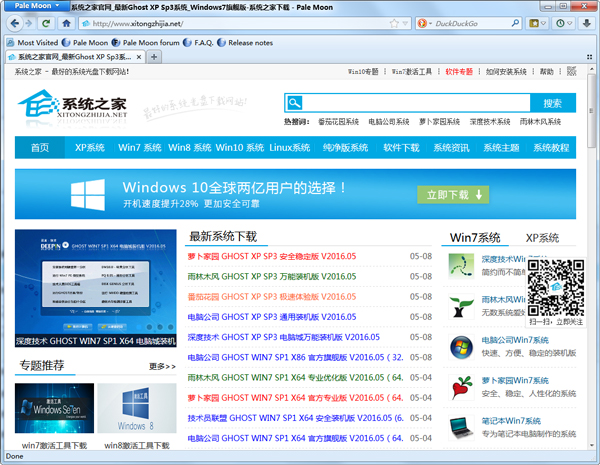Open the bookmarks menu toolbar icon
The image size is (600, 465).
pyautogui.click(x=533, y=23)
